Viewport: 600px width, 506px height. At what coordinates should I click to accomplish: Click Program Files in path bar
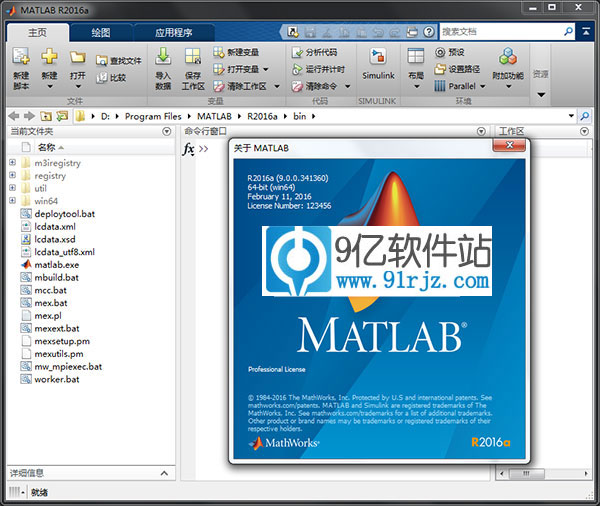(153, 116)
